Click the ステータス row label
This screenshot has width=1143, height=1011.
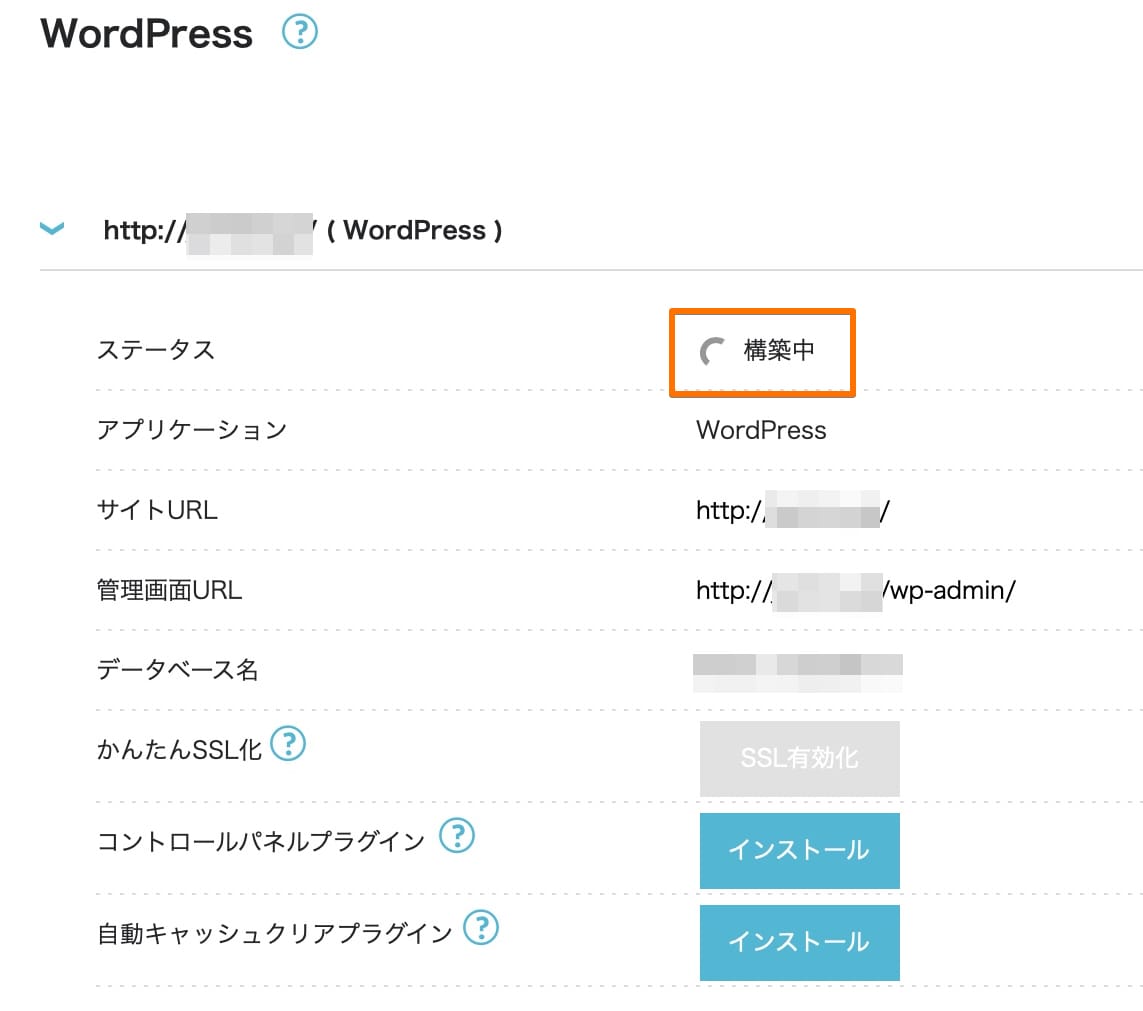(156, 350)
